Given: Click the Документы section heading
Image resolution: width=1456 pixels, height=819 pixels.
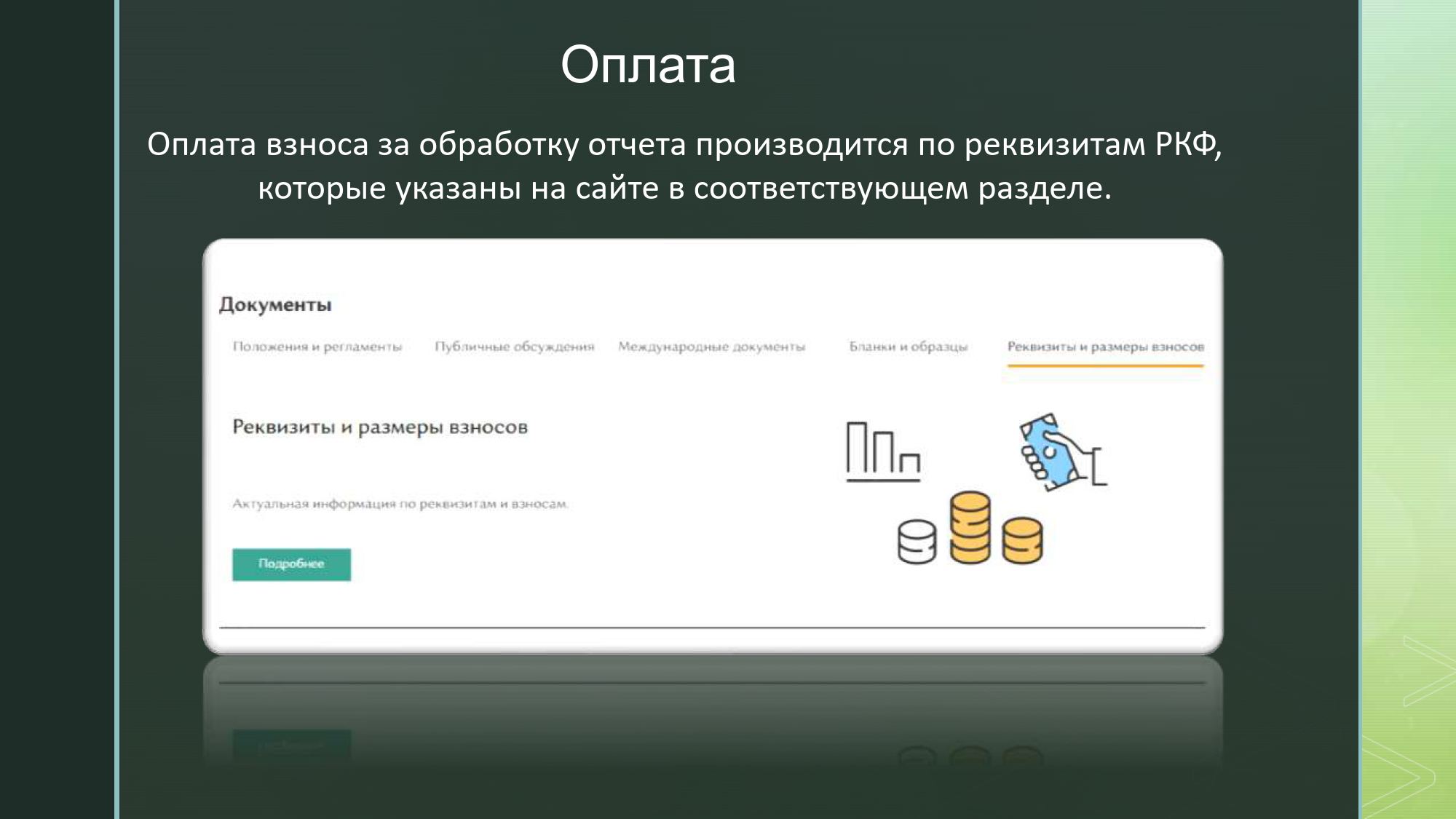Looking at the screenshot, I should (x=275, y=304).
